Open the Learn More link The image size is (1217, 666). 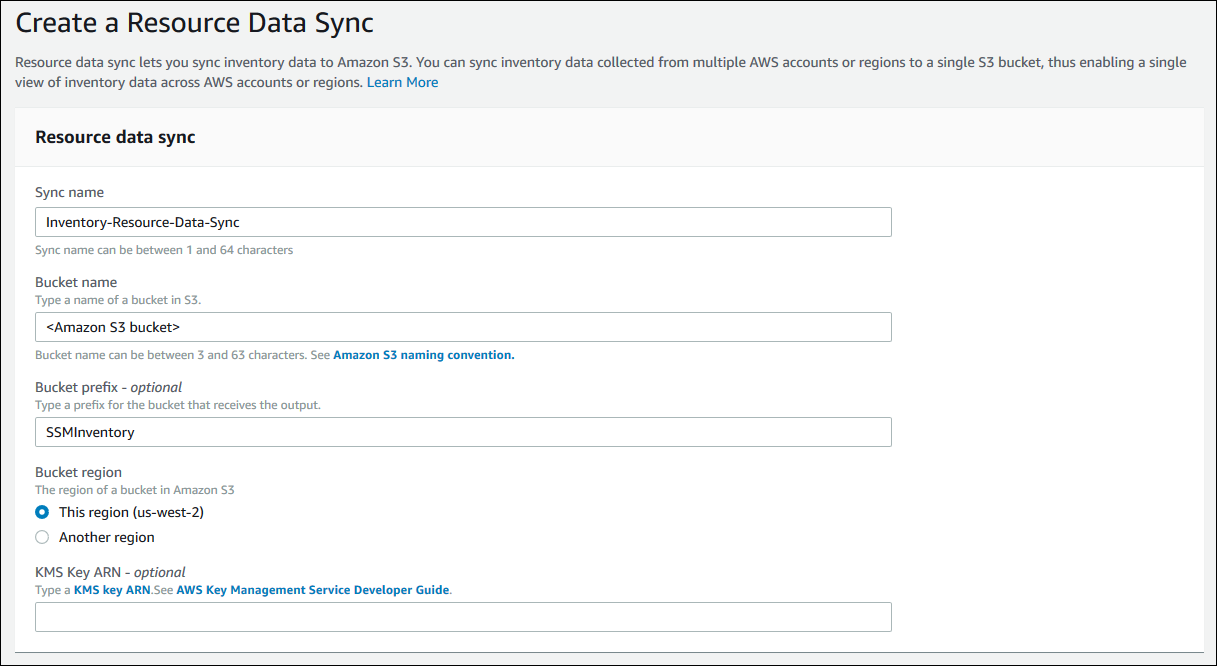[x=402, y=82]
